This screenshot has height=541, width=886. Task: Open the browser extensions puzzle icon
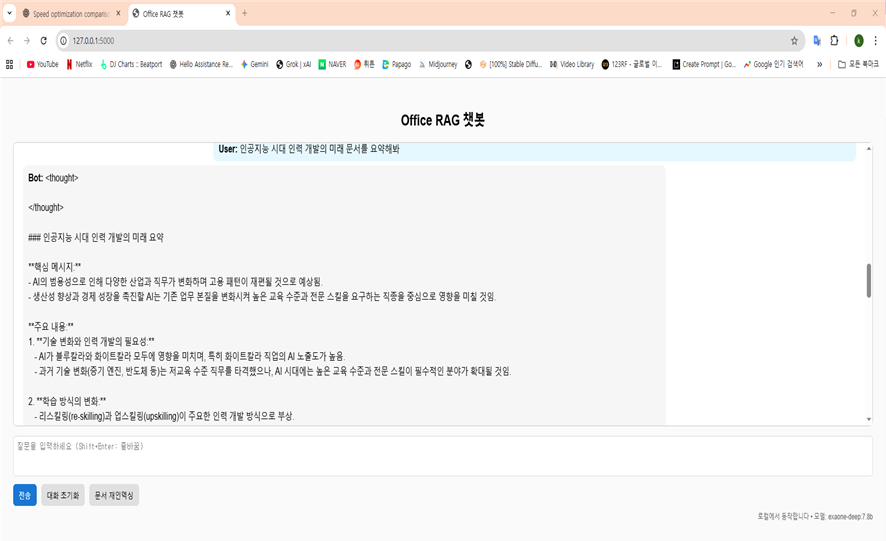pyautogui.click(x=834, y=41)
